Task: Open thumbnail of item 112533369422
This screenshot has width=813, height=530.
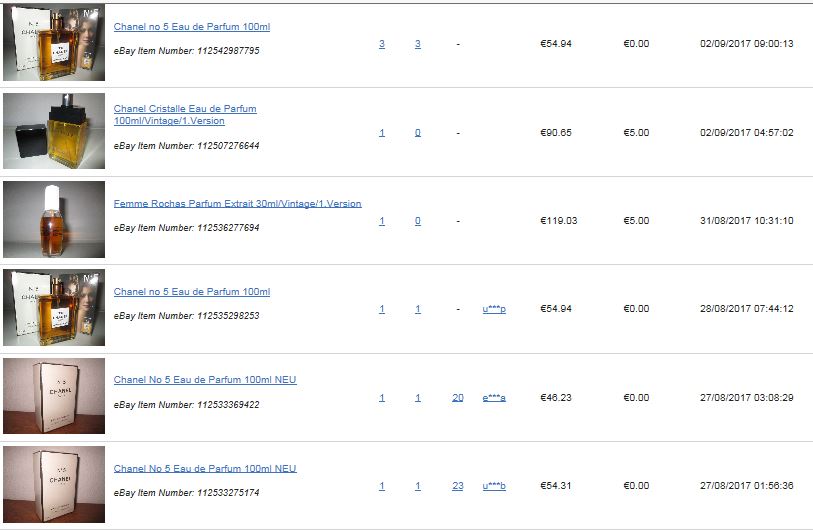Action: pos(54,396)
